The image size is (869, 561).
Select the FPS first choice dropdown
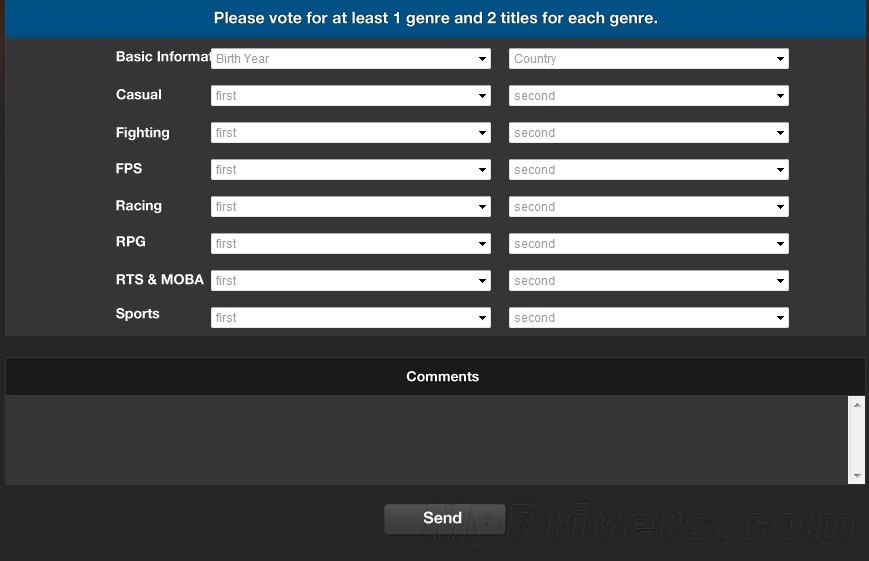click(350, 170)
